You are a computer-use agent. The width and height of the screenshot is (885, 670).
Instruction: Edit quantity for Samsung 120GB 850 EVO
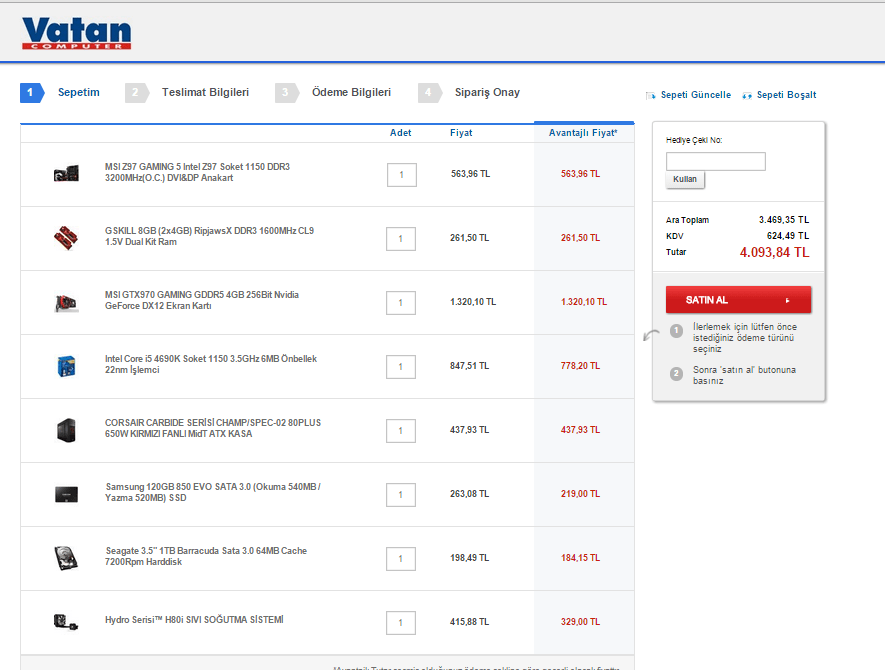pyautogui.click(x=401, y=495)
